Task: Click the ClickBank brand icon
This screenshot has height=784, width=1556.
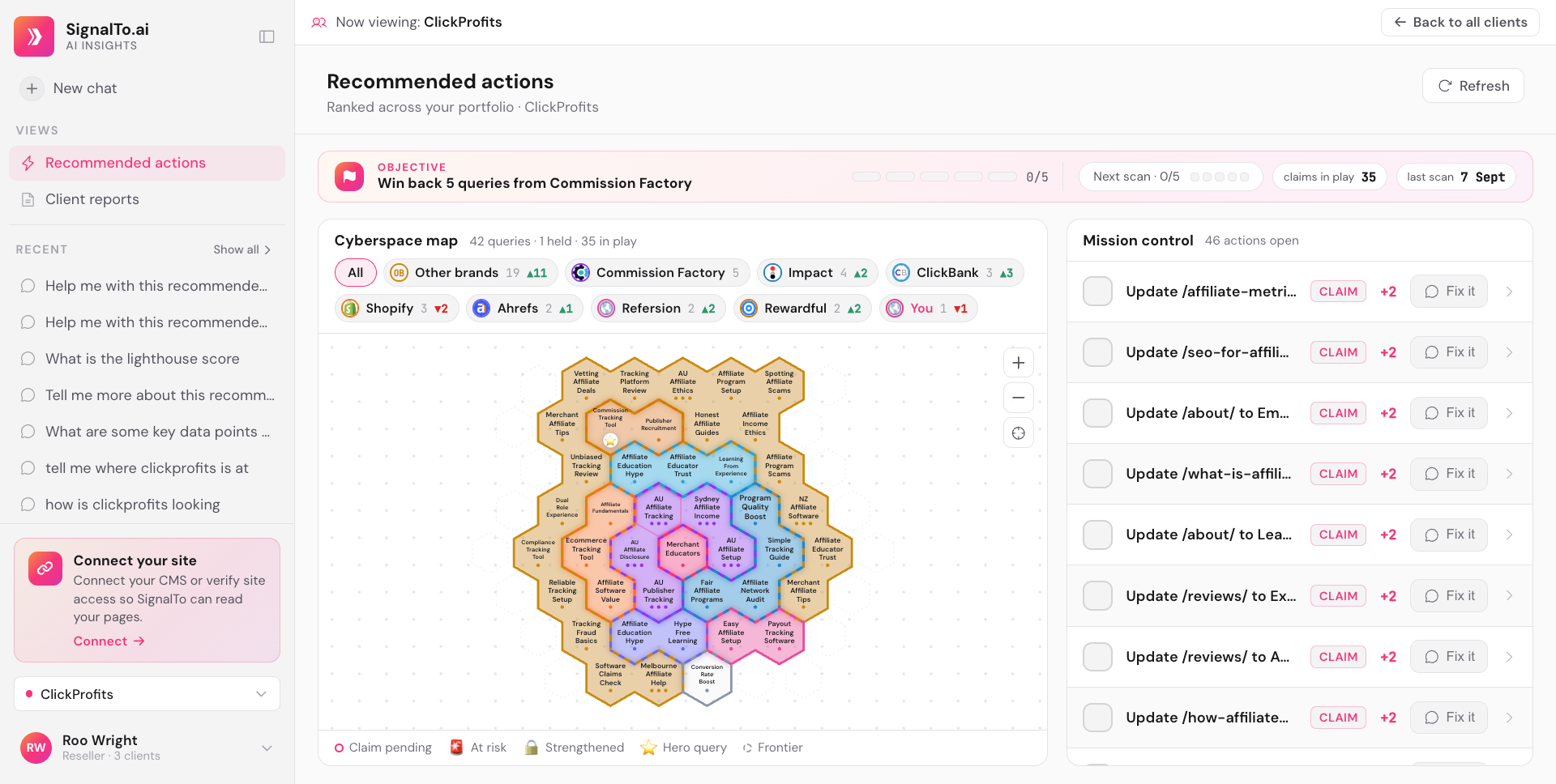Action: 901,273
